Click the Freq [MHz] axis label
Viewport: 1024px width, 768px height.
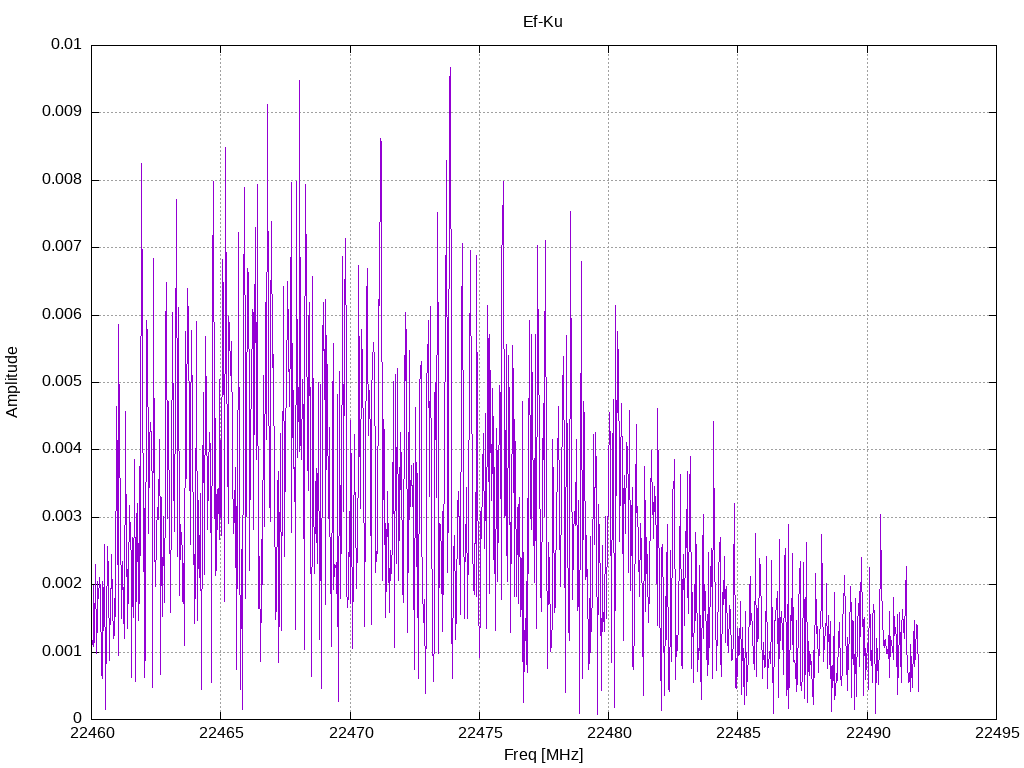(x=543, y=754)
